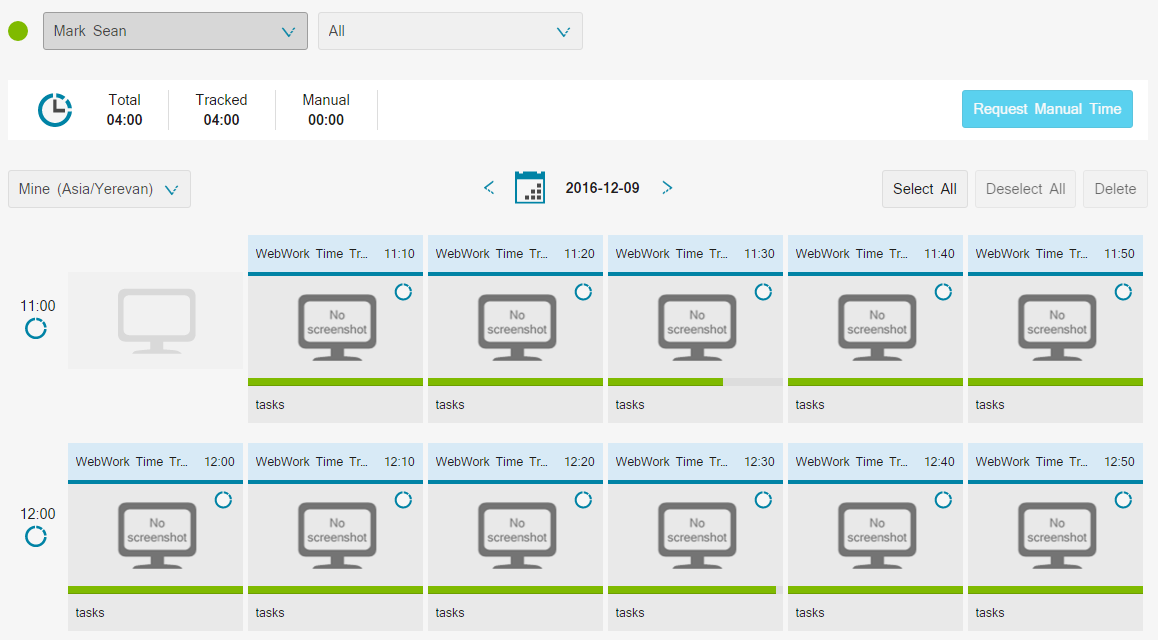Open the 12:30 No screenshot thumbnail

(x=697, y=535)
